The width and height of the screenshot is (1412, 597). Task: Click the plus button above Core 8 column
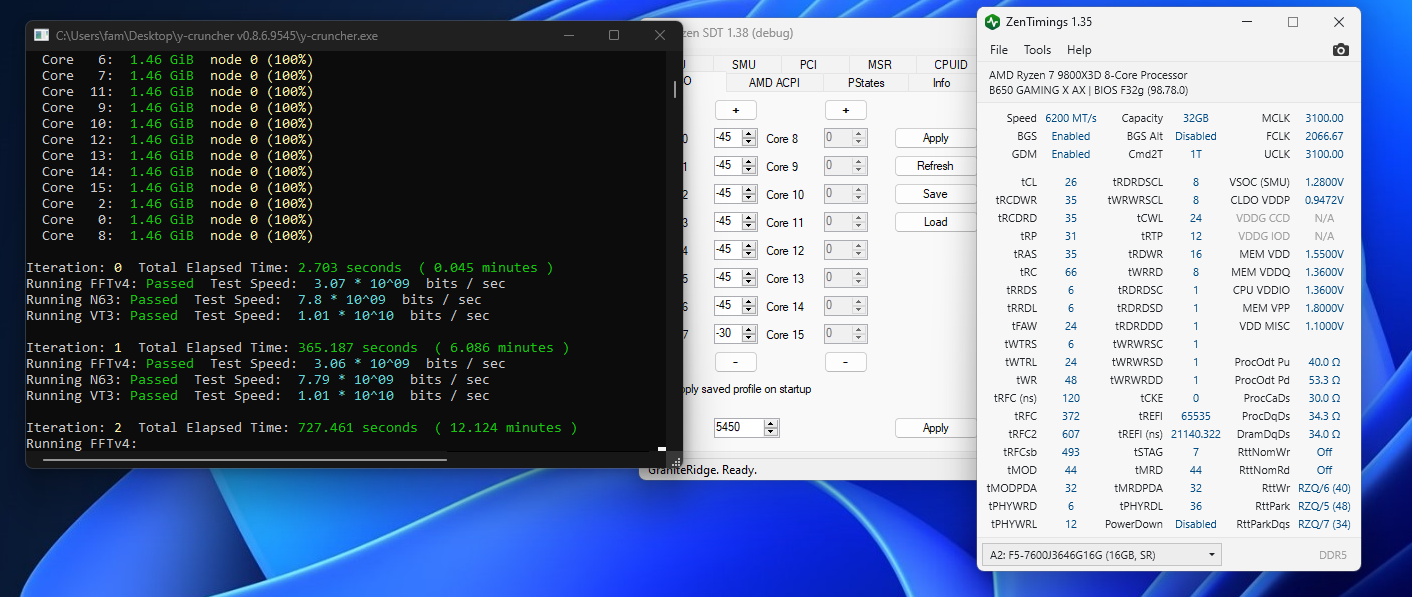pos(845,110)
